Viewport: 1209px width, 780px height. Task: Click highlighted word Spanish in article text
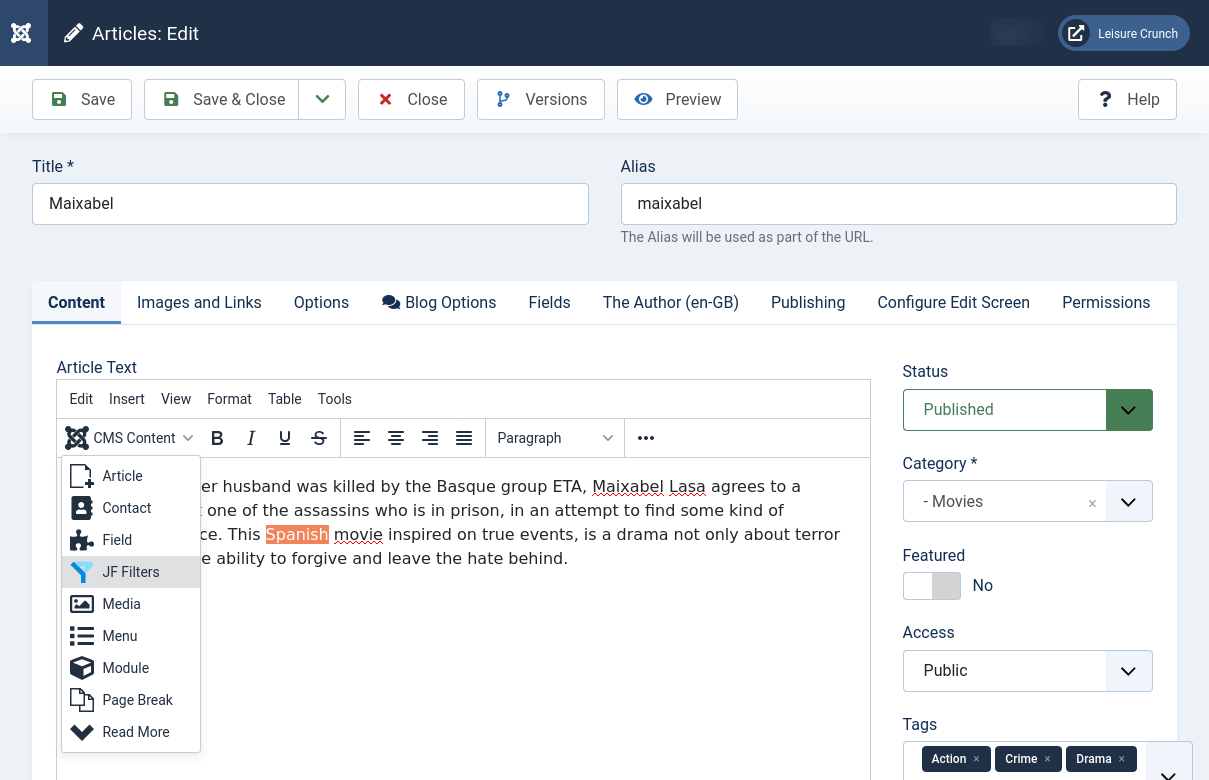click(x=297, y=534)
